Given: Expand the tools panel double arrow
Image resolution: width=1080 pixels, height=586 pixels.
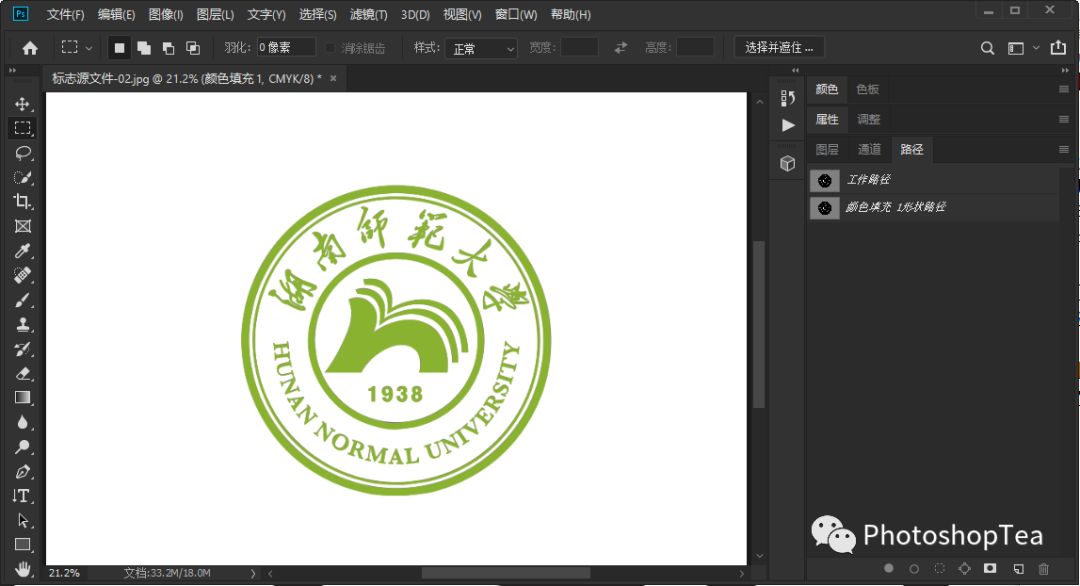Looking at the screenshot, I should pos(12,70).
